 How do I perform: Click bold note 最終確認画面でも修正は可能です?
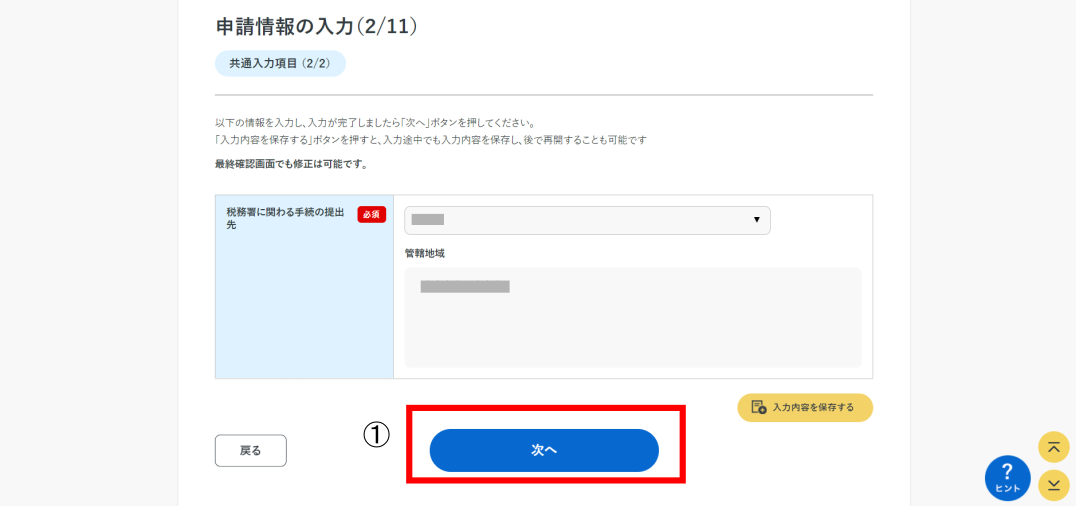(291, 165)
